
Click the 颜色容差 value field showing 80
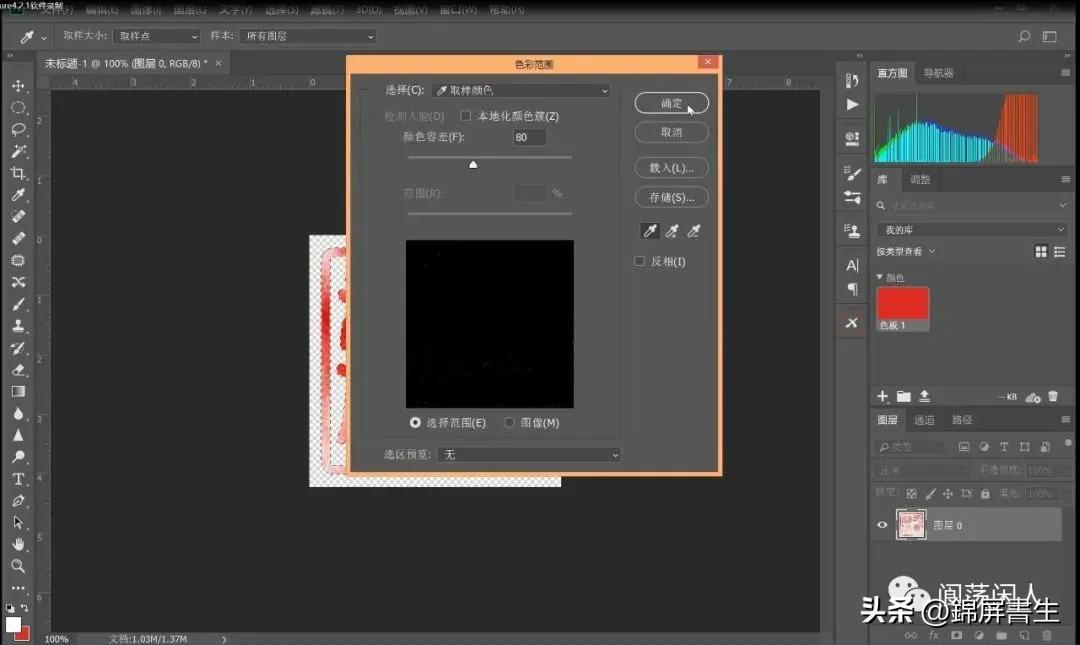[529, 137]
